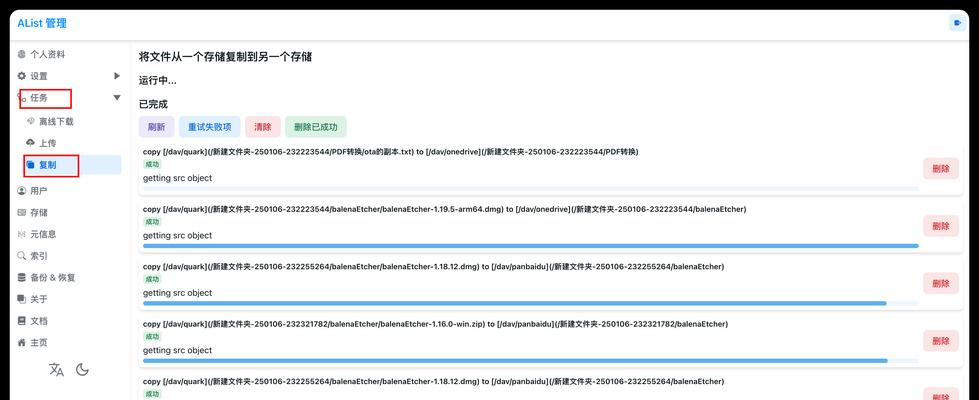Click 'getting src object' under ota的副本.txt task
The width and height of the screenshot is (979, 400).
[x=177, y=178]
